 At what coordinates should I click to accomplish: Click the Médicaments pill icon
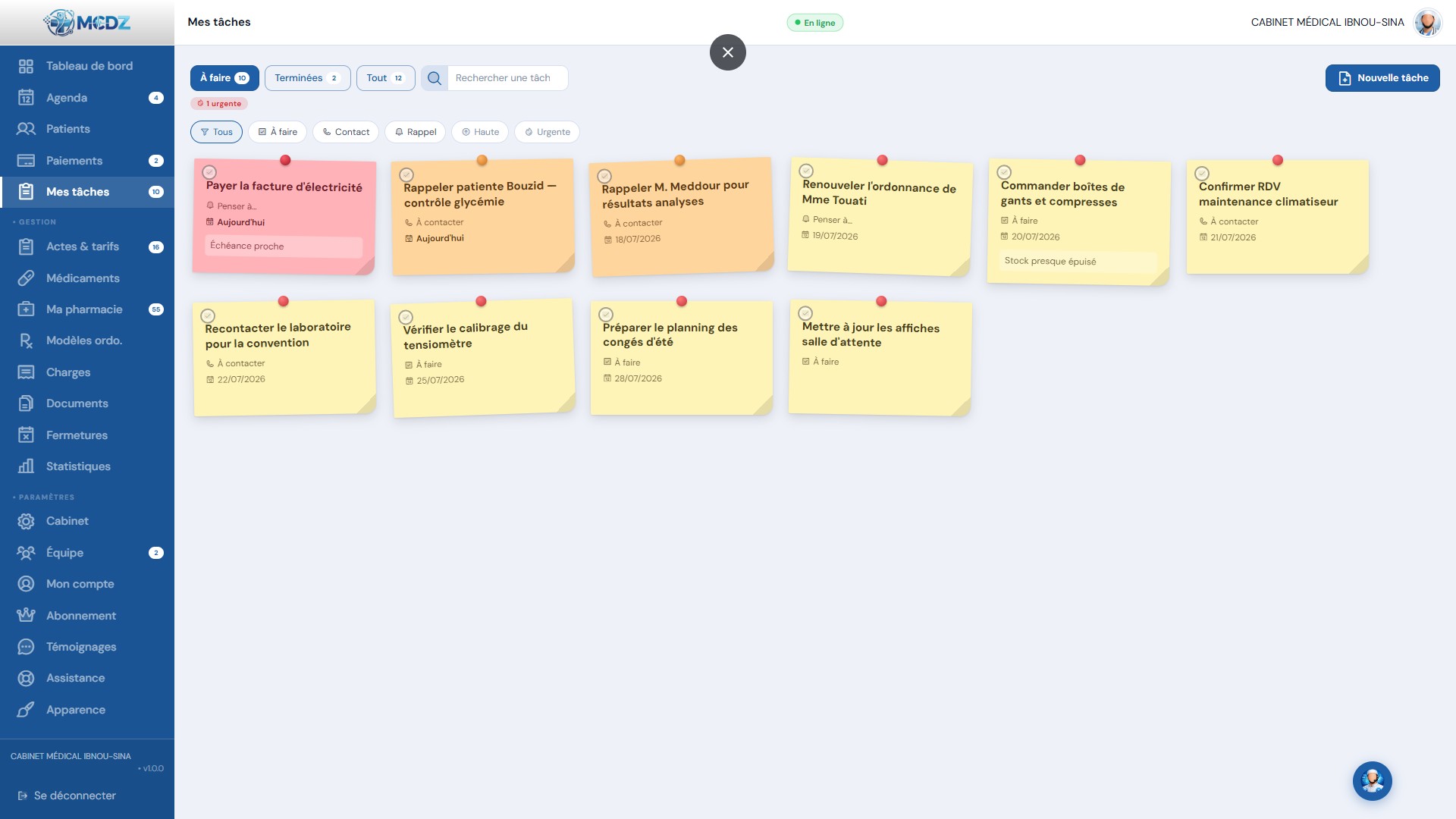pos(26,278)
